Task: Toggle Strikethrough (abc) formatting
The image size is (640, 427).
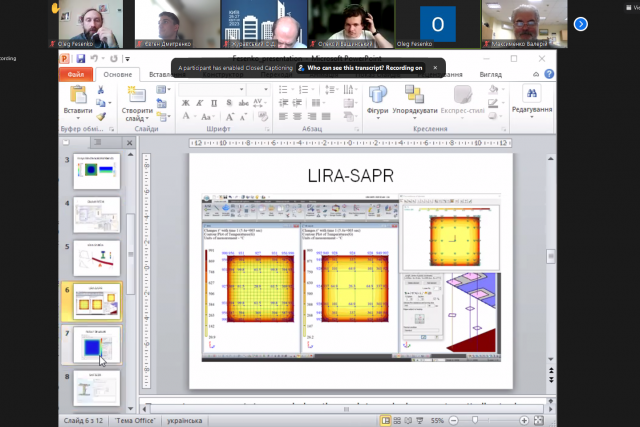Action: [x=244, y=103]
